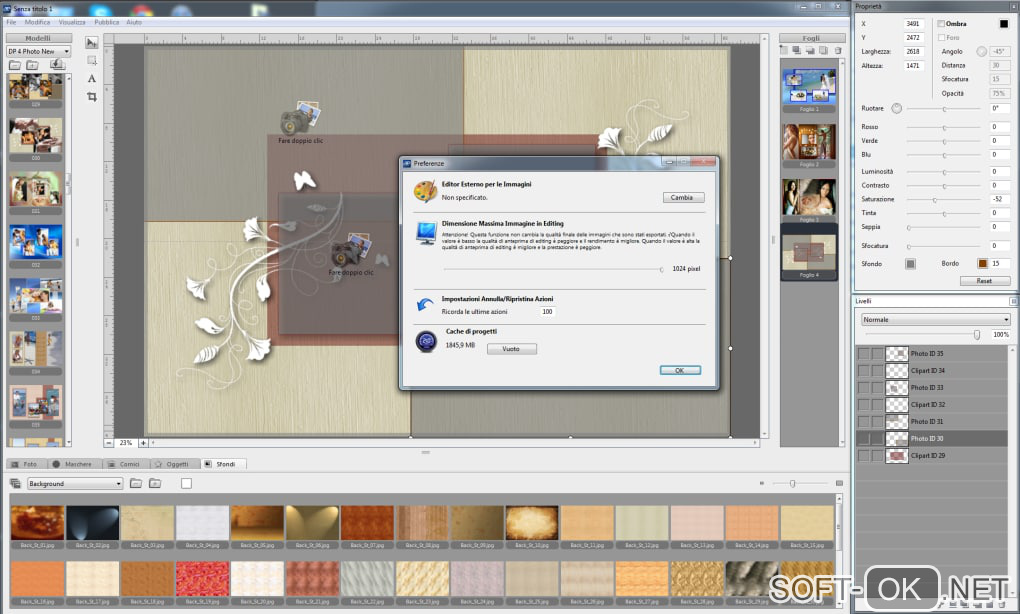The height and width of the screenshot is (614, 1020).
Task: Toggle lock box of Photo ID 30
Action: pos(878,438)
